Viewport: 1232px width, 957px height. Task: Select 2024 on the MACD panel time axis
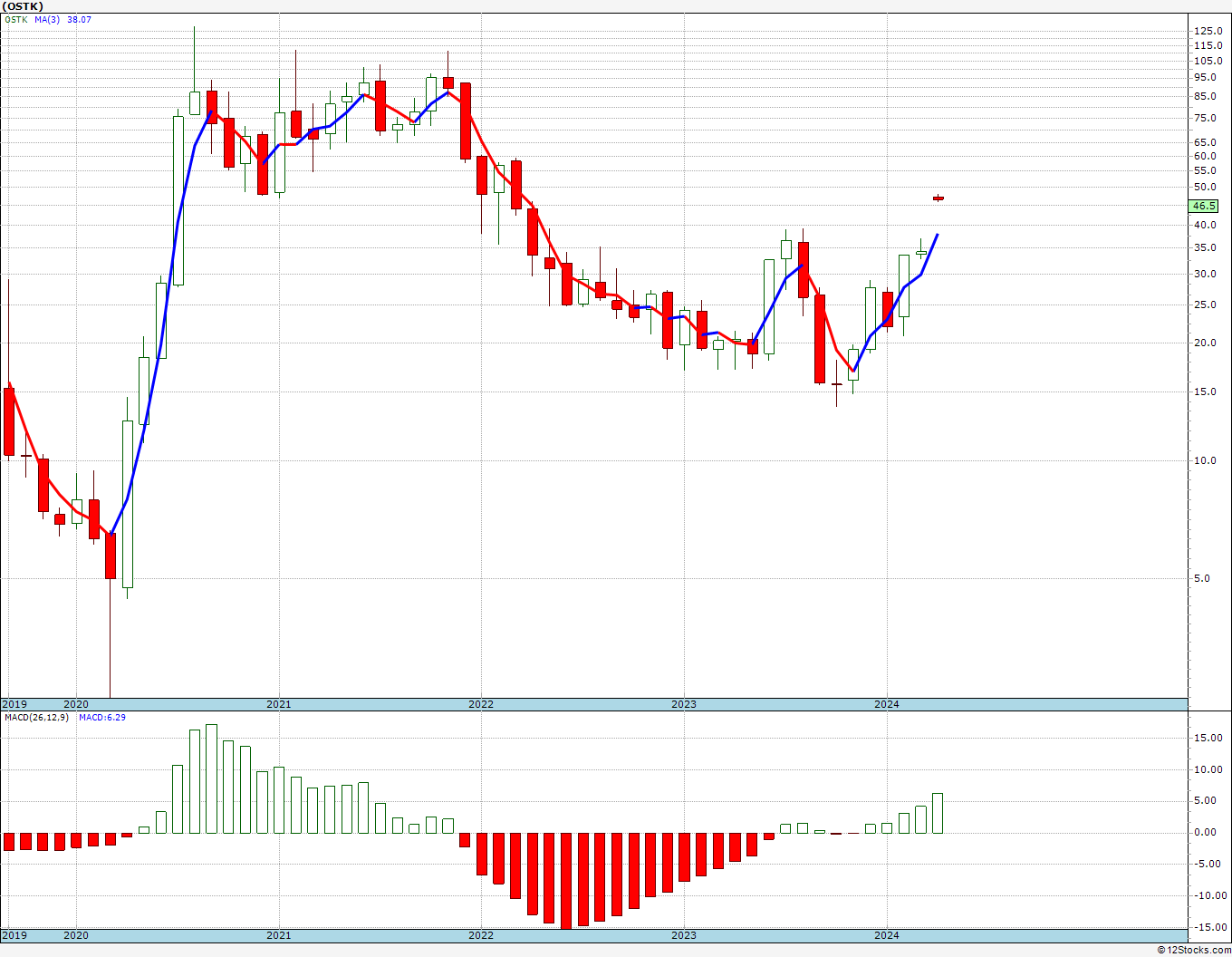click(887, 935)
